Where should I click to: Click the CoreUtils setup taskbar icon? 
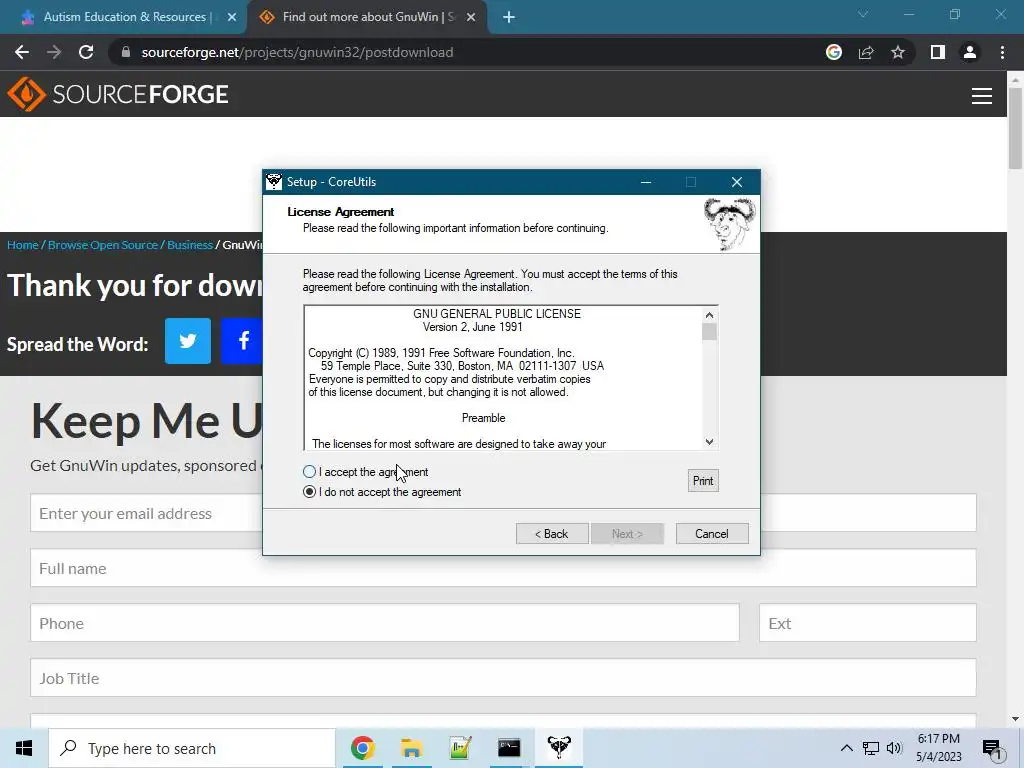(559, 748)
